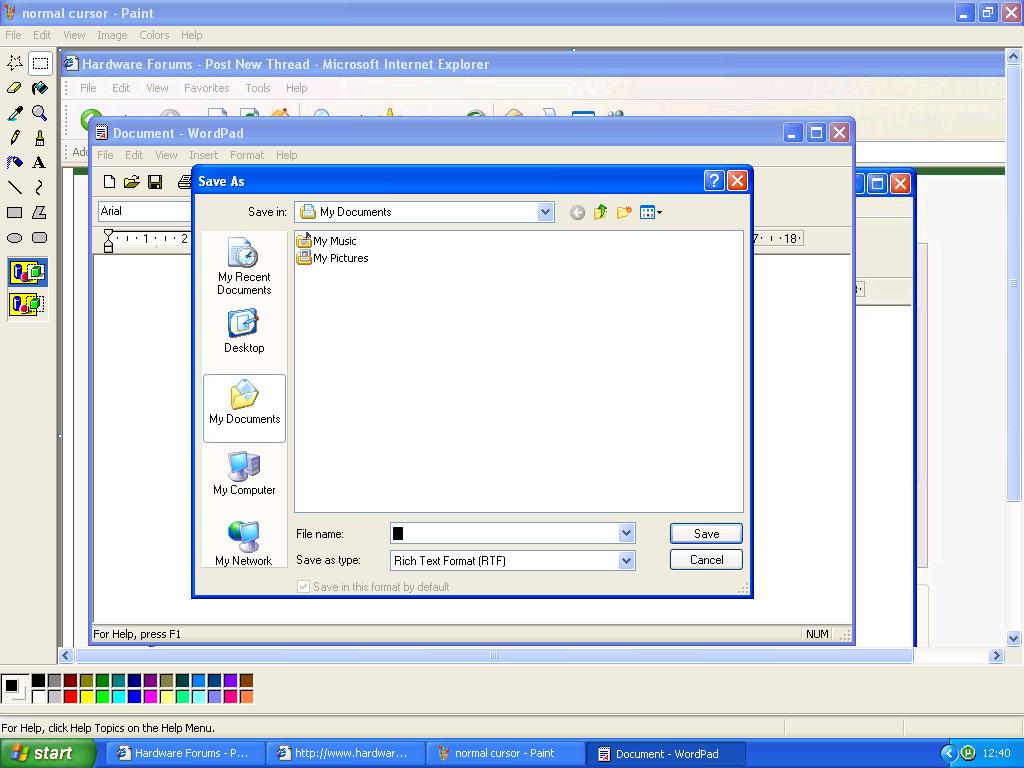The image size is (1024, 768).
Task: Click the Windows start button
Action: (47, 753)
